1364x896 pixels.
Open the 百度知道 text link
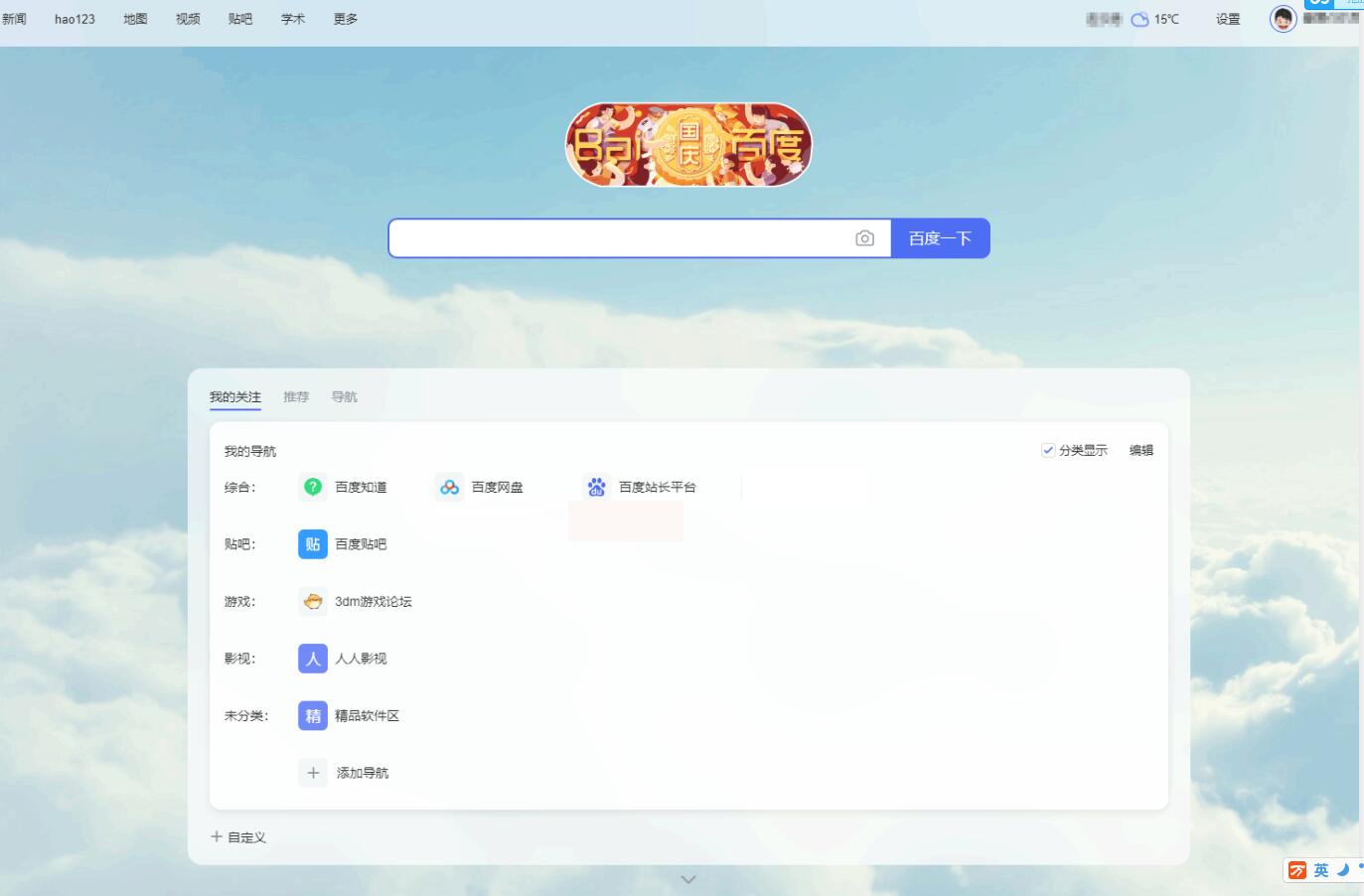click(361, 487)
